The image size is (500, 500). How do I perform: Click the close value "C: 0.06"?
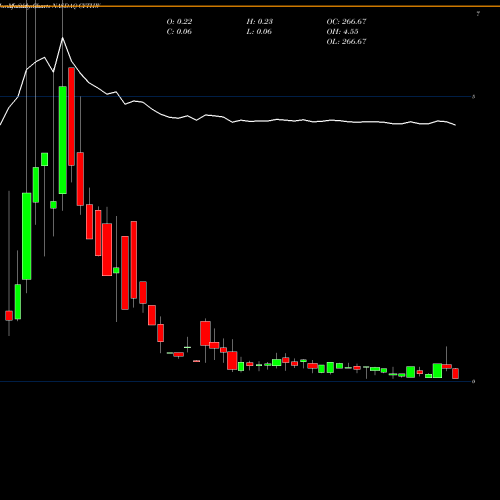(x=179, y=31)
